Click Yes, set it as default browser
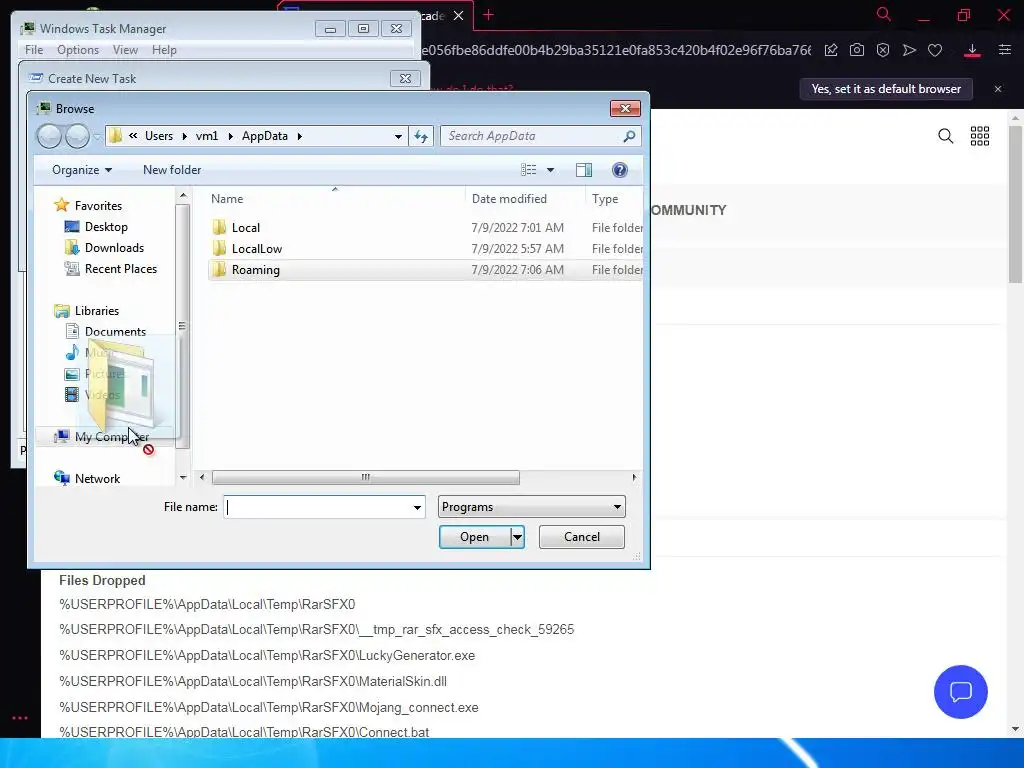 [886, 89]
